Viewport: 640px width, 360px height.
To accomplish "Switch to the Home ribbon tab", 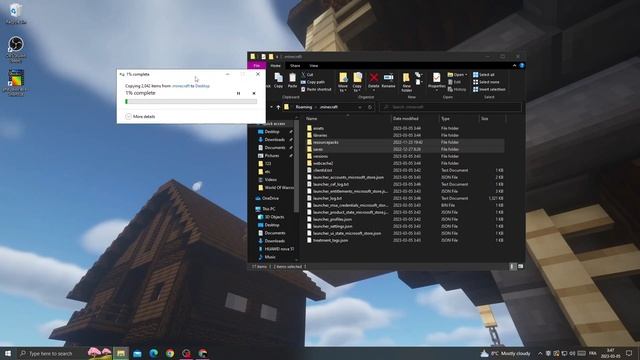I will point(276,65).
